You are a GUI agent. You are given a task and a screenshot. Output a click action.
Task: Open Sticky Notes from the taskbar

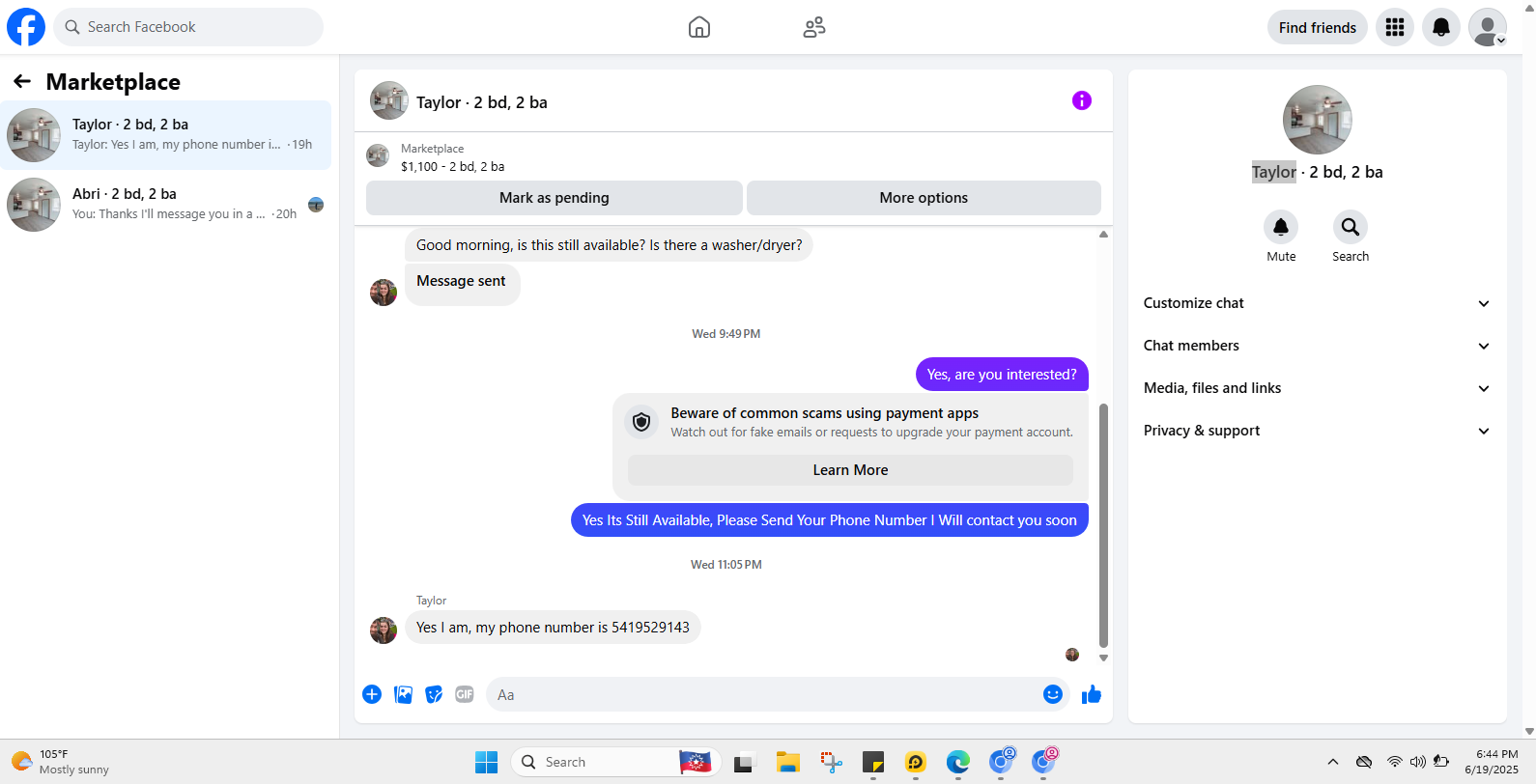tap(873, 762)
